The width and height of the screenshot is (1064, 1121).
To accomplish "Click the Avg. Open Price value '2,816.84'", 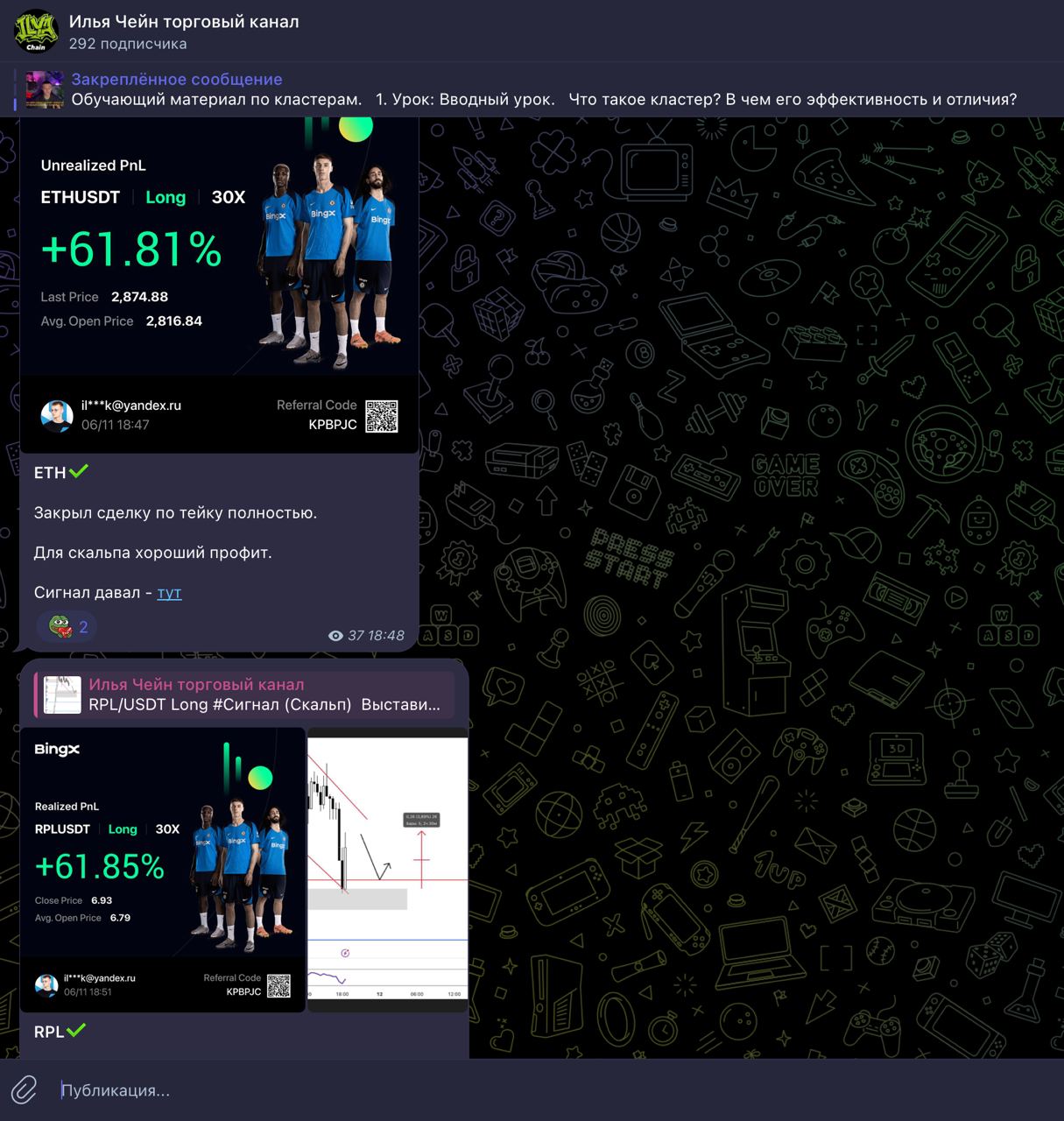I will [x=174, y=321].
